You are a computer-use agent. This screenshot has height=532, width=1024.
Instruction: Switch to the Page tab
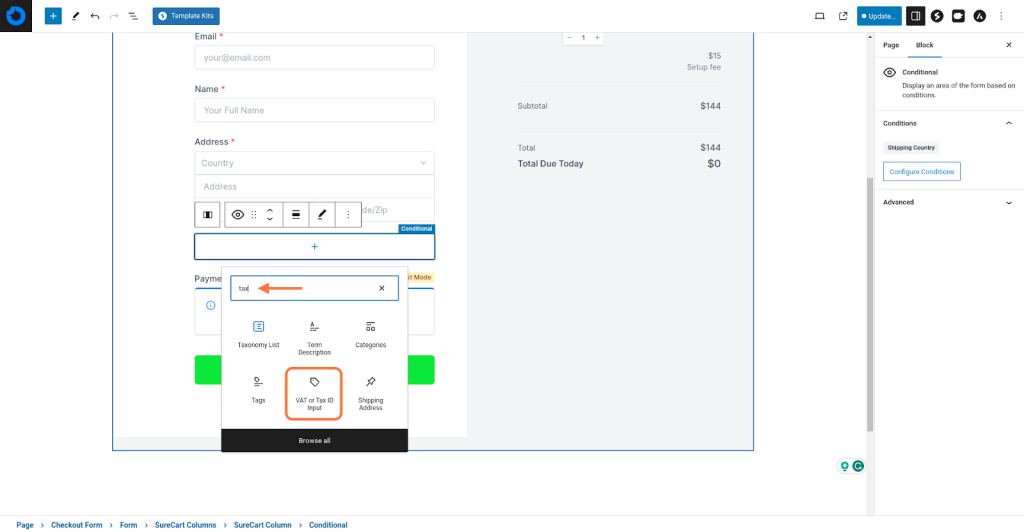tap(891, 45)
